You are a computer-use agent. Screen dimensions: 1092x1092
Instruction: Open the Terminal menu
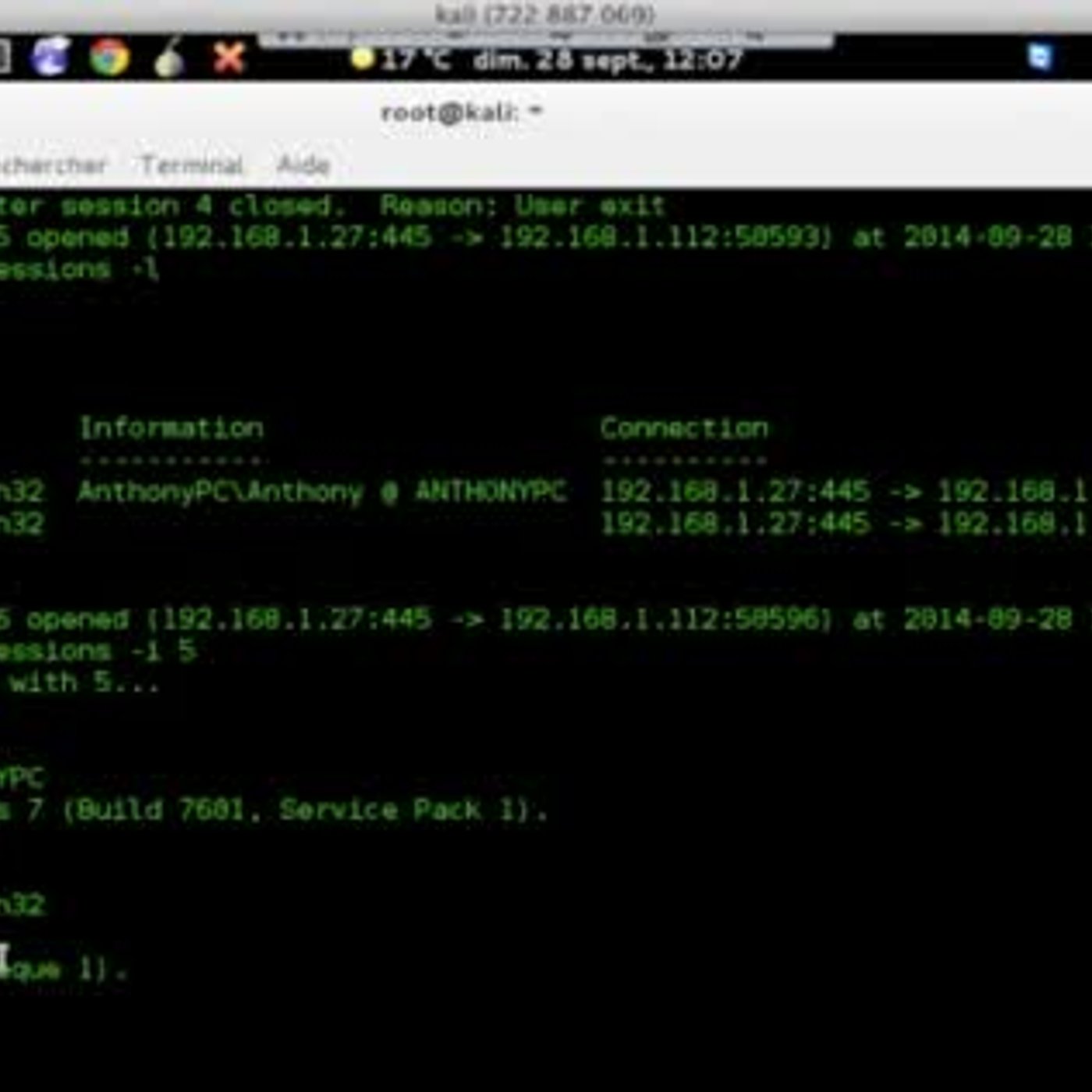point(192,165)
